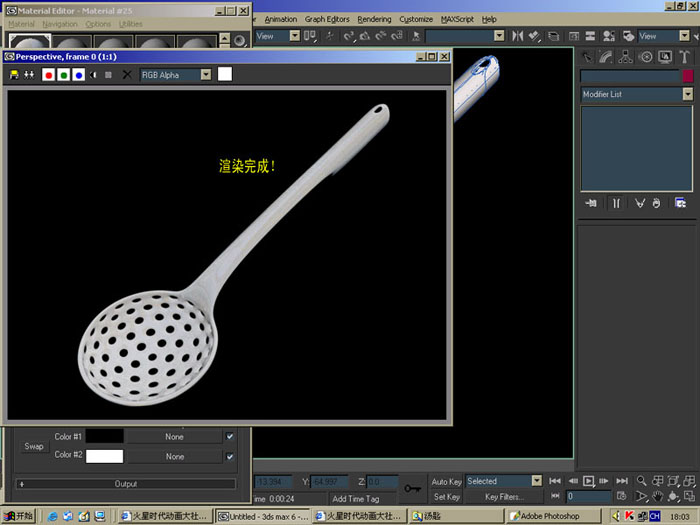Click Configure Modifier Sets icon

[680, 203]
